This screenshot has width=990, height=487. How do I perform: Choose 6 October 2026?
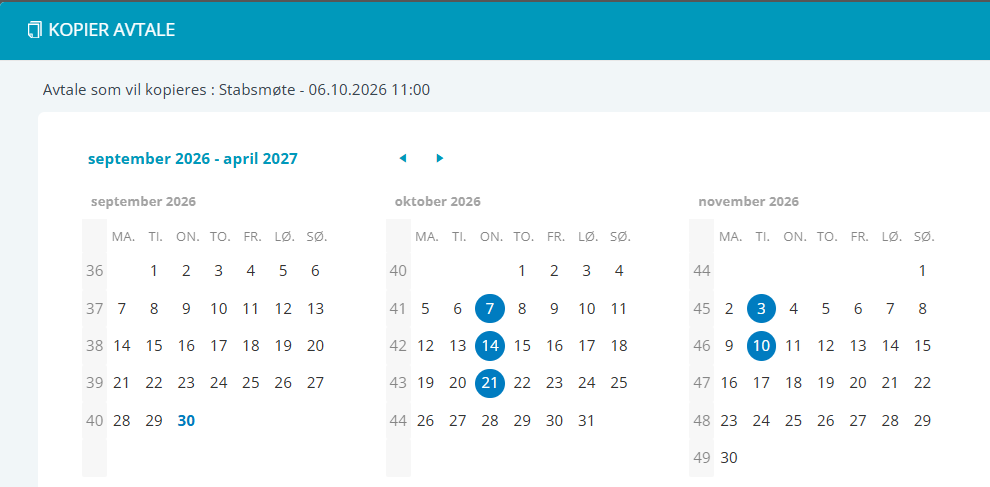point(458,309)
